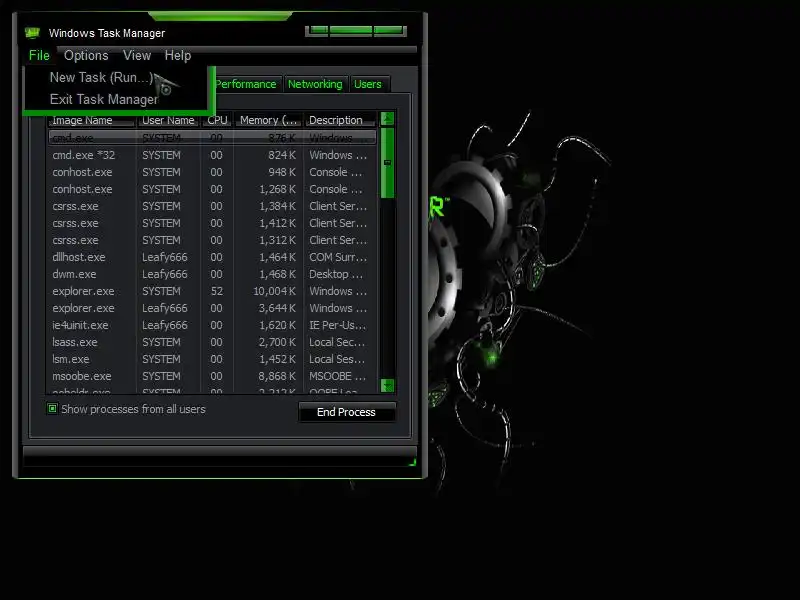Sort by the Image Name column header
The width and height of the screenshot is (800, 600).
click(91, 120)
